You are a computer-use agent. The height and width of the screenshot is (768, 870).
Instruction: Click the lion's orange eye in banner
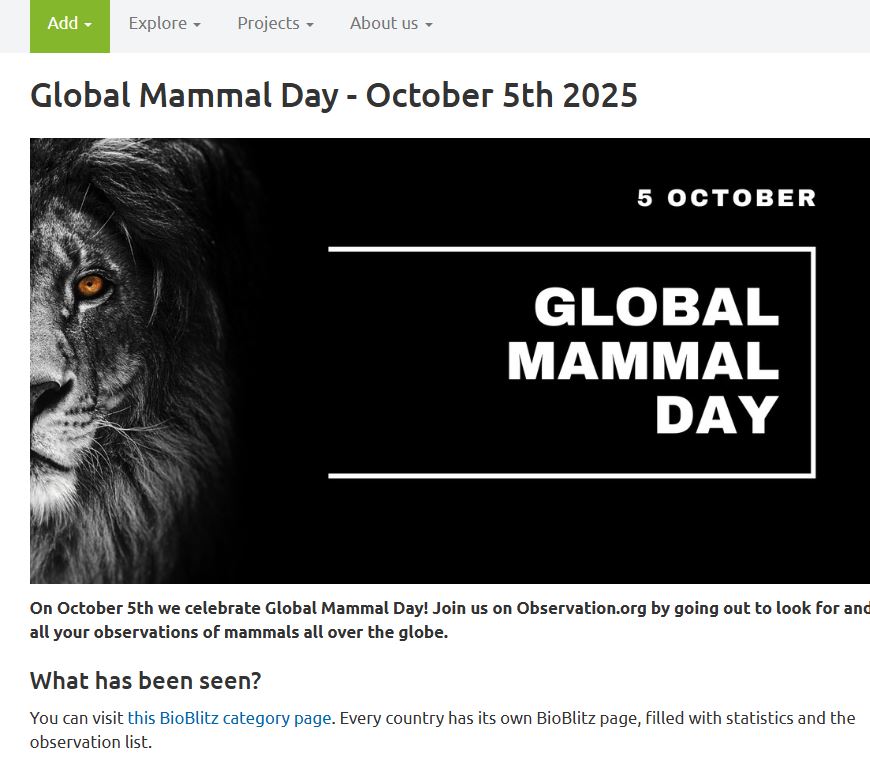point(91,285)
